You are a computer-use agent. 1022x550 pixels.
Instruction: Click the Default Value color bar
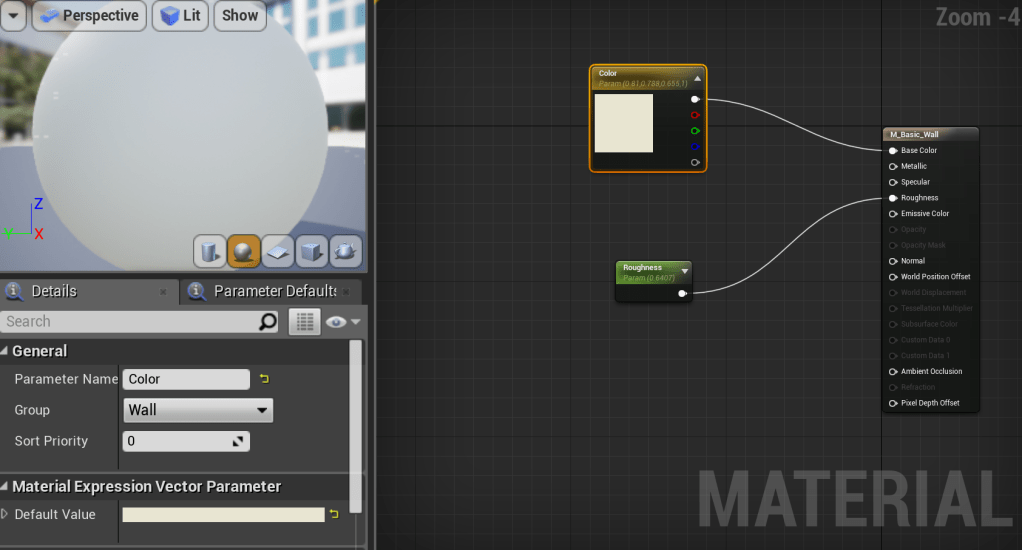pyautogui.click(x=223, y=514)
